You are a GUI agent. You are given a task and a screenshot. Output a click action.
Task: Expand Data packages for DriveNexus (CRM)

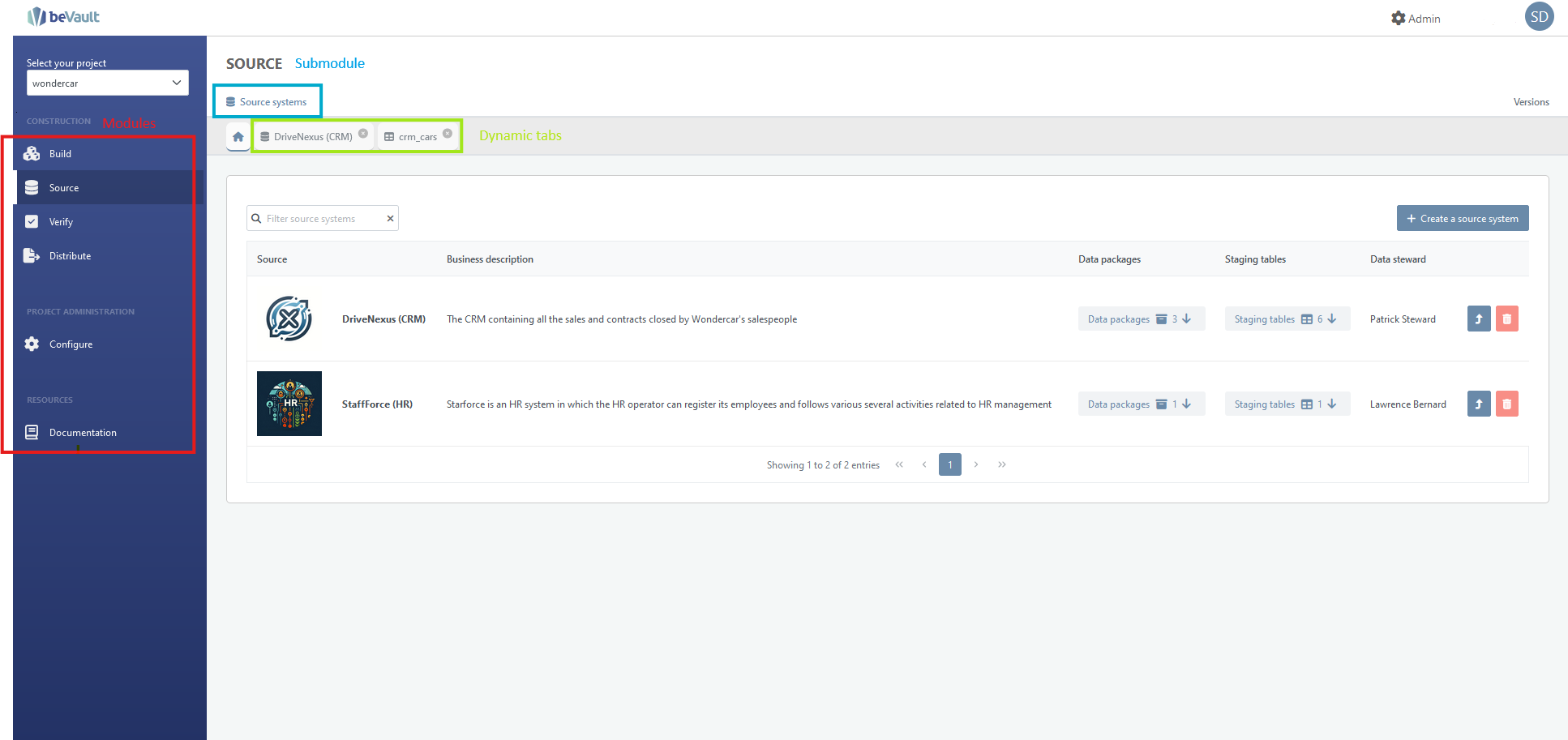coord(1140,319)
